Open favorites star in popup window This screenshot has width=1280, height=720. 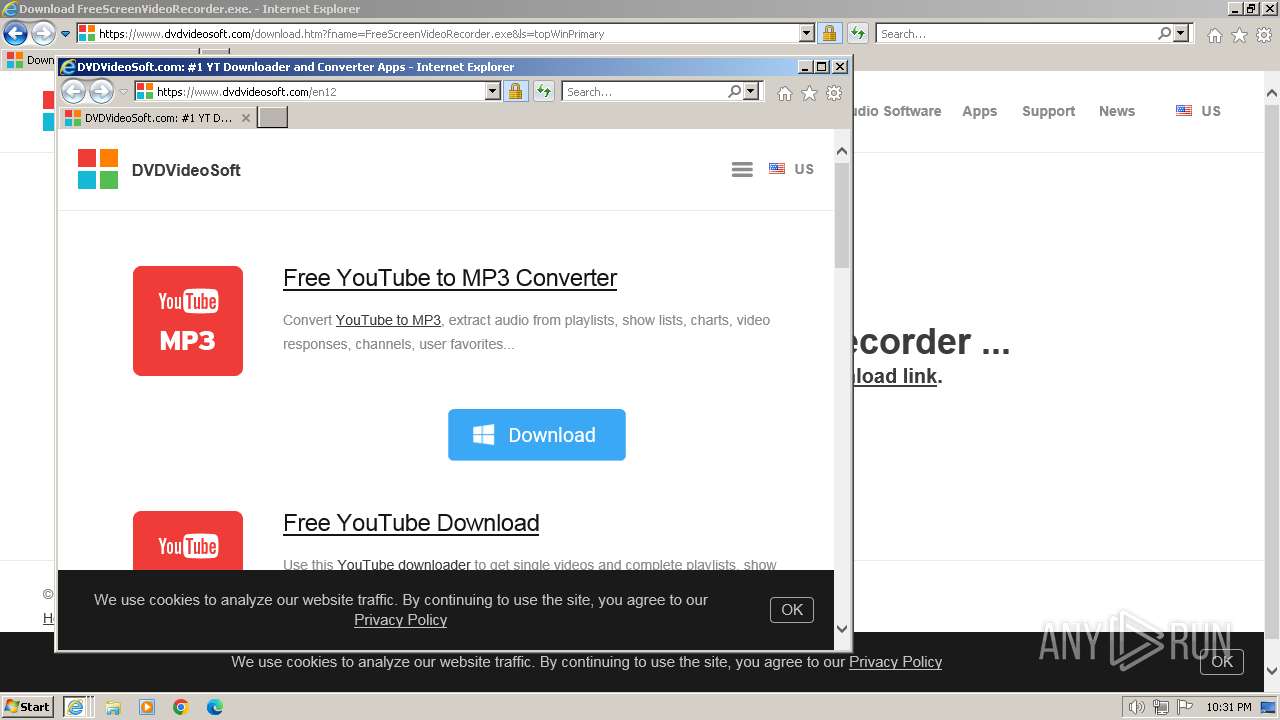809,93
